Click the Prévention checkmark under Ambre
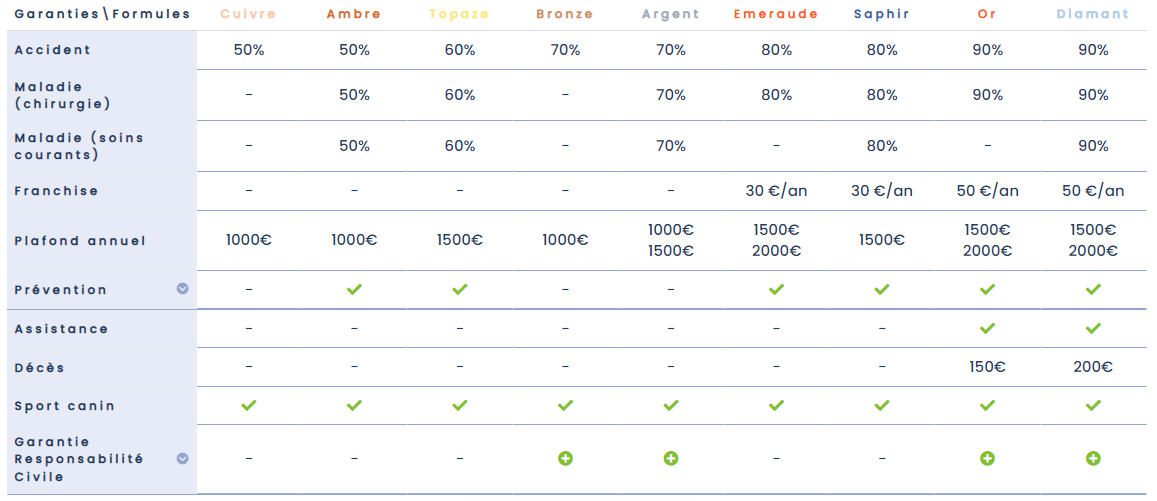This screenshot has height=501, width=1157. pyautogui.click(x=354, y=289)
